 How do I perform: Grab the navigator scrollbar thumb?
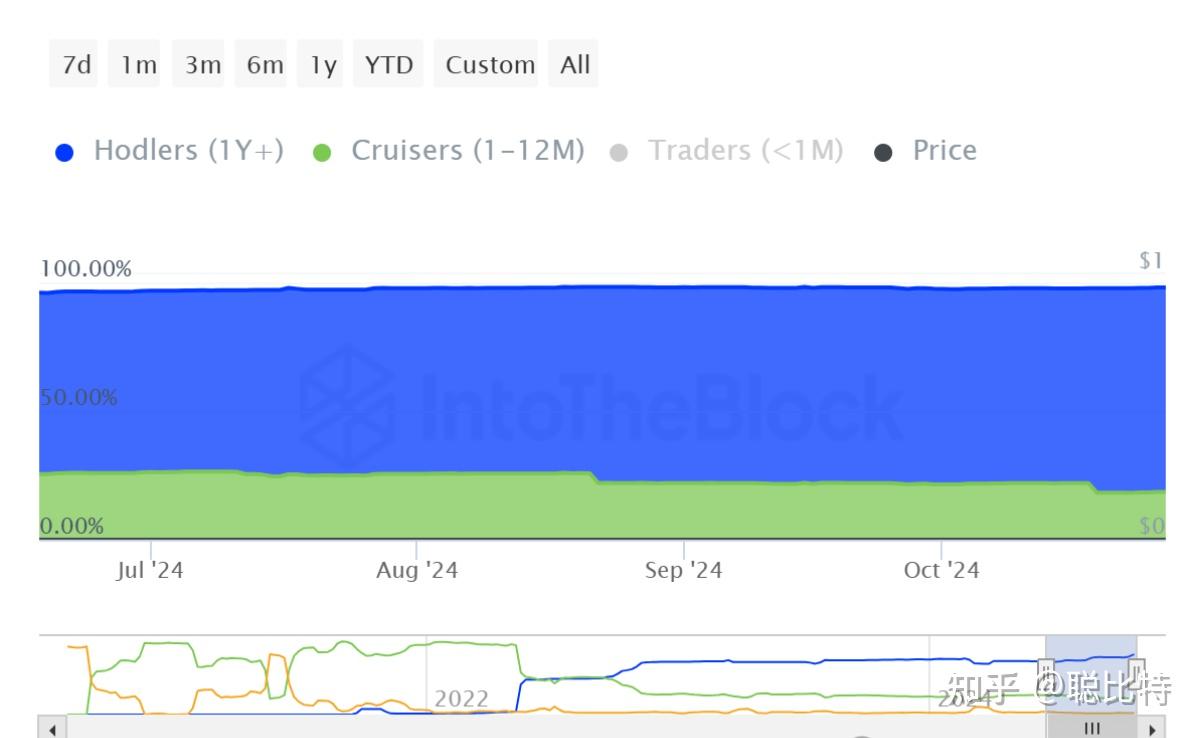pyautogui.click(x=1092, y=727)
